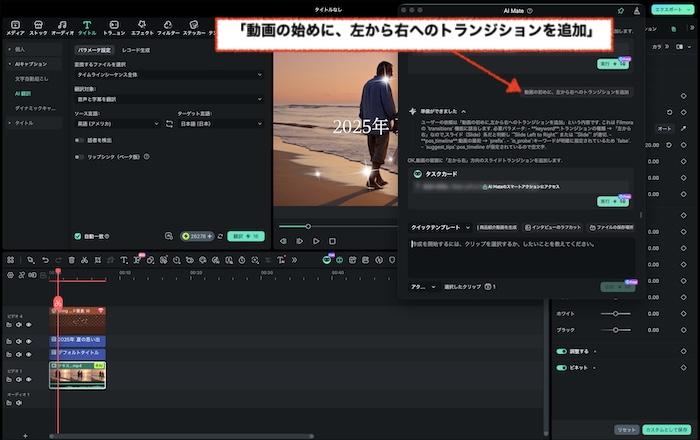Image resolution: width=700 pixels, height=440 pixels.
Task: Mute the オーディオ 1 track speaker icon
Action: click(x=19, y=403)
